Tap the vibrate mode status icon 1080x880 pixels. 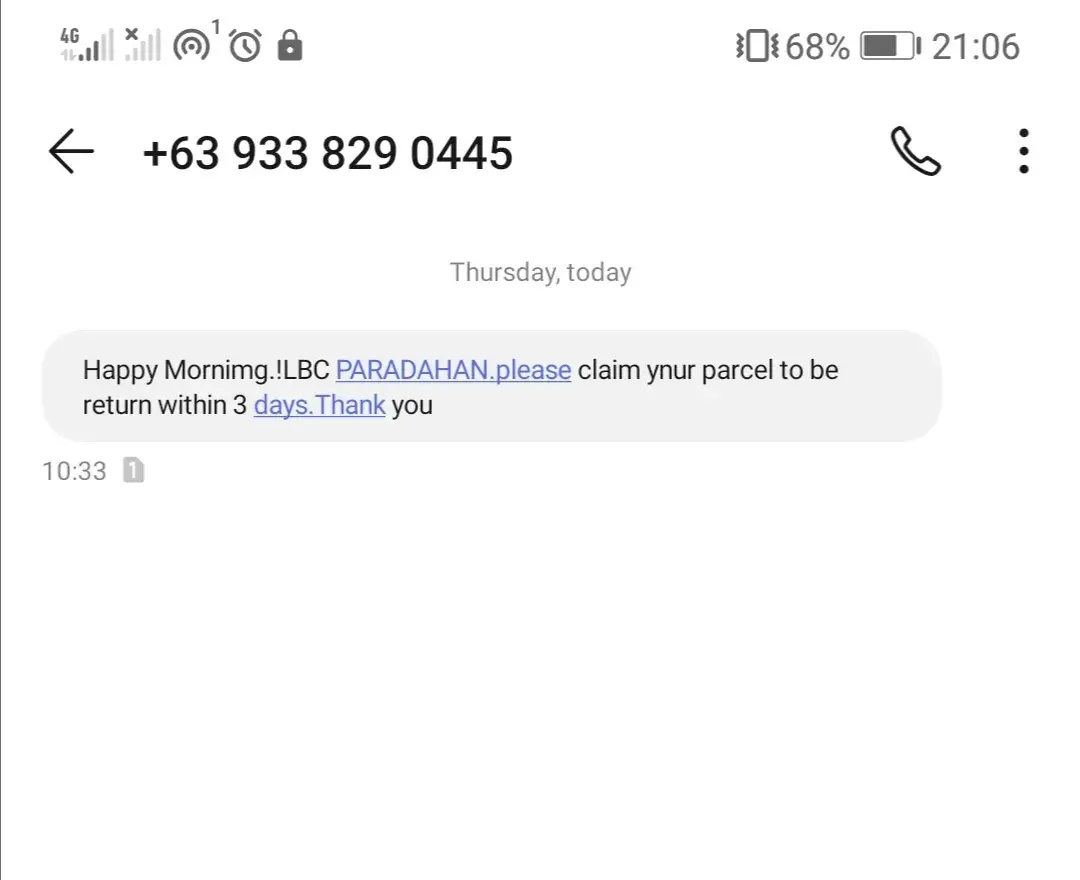757,46
